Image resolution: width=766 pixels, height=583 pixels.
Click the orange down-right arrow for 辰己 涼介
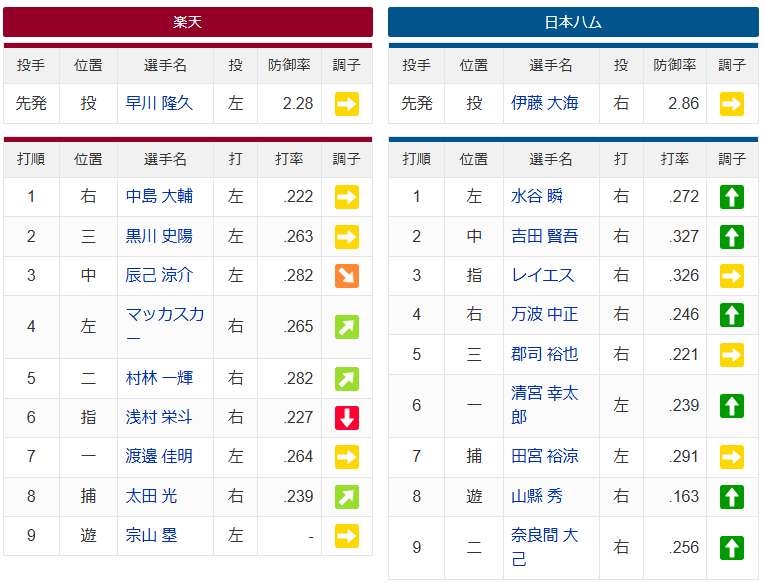[x=347, y=276]
